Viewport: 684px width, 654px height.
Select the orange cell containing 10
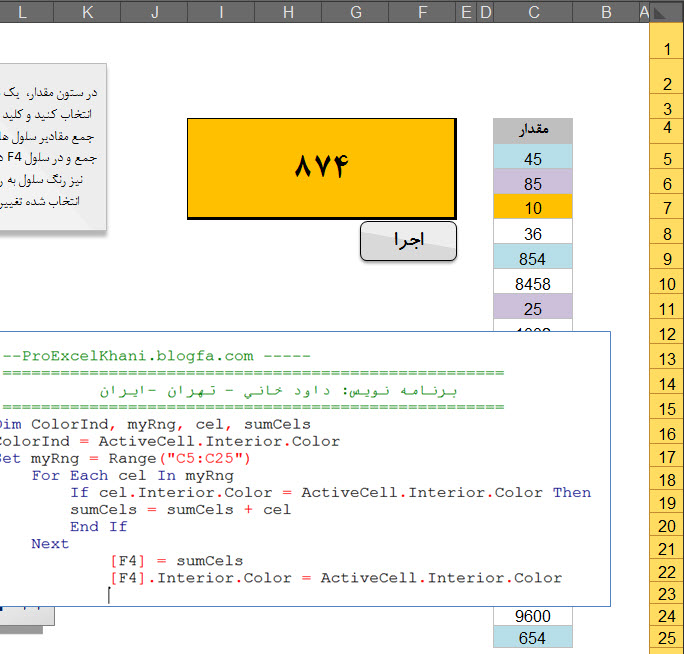[532, 208]
